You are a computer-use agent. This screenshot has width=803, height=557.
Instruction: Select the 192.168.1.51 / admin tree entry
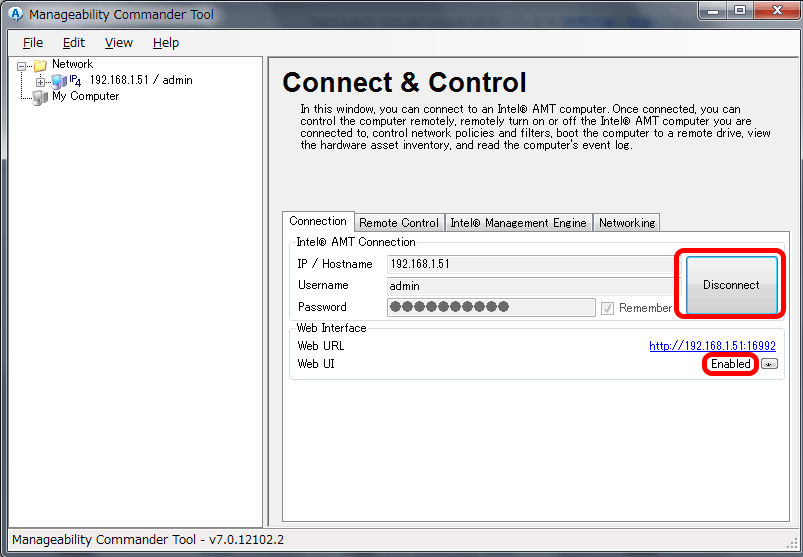coord(141,80)
